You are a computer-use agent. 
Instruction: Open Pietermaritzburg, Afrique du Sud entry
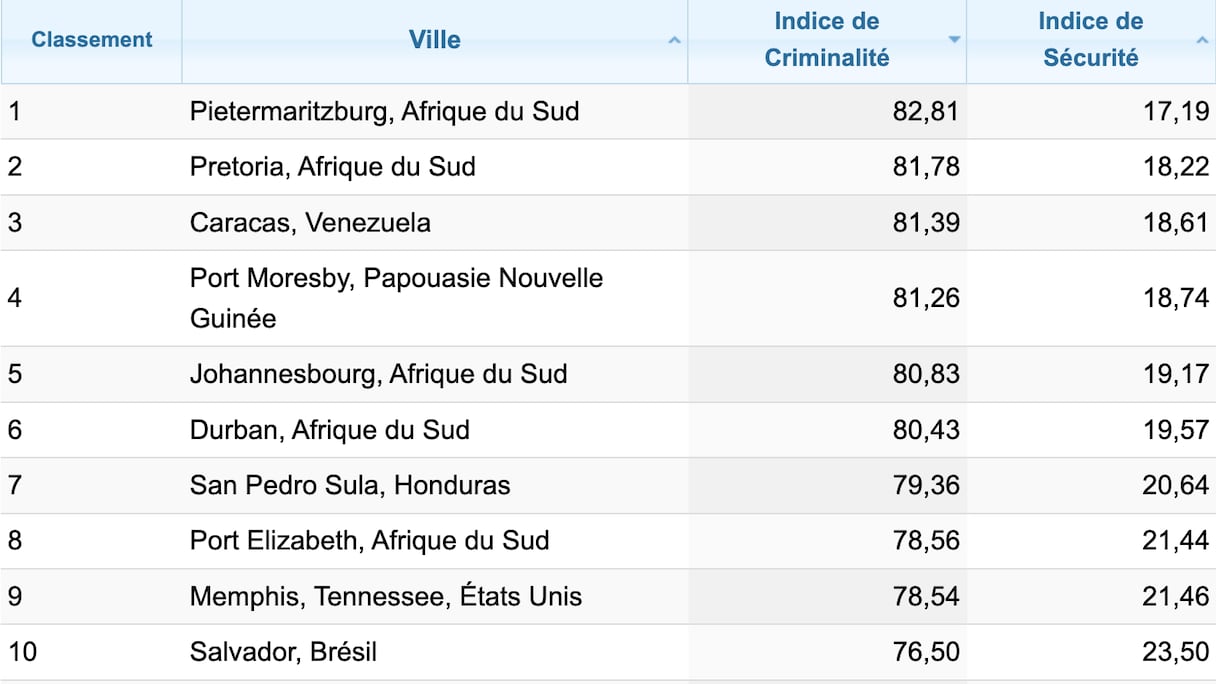point(384,111)
